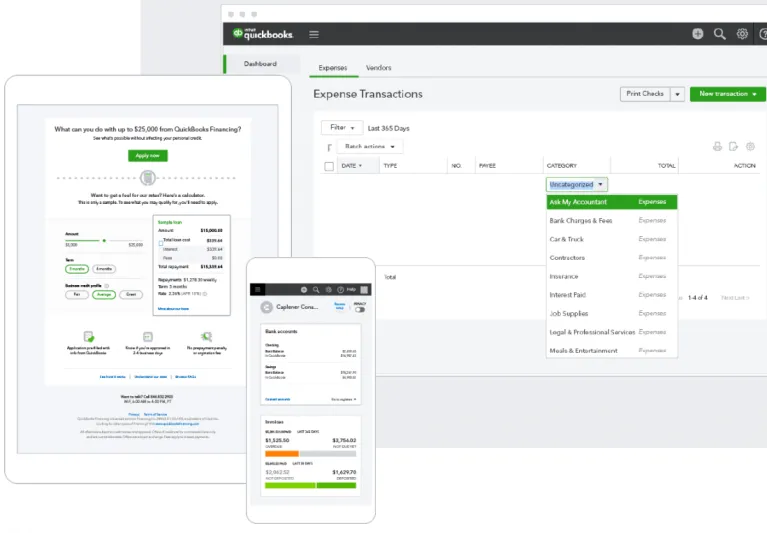Select Bank Charges & Fees category
This screenshot has width=767, height=533.
(611, 221)
